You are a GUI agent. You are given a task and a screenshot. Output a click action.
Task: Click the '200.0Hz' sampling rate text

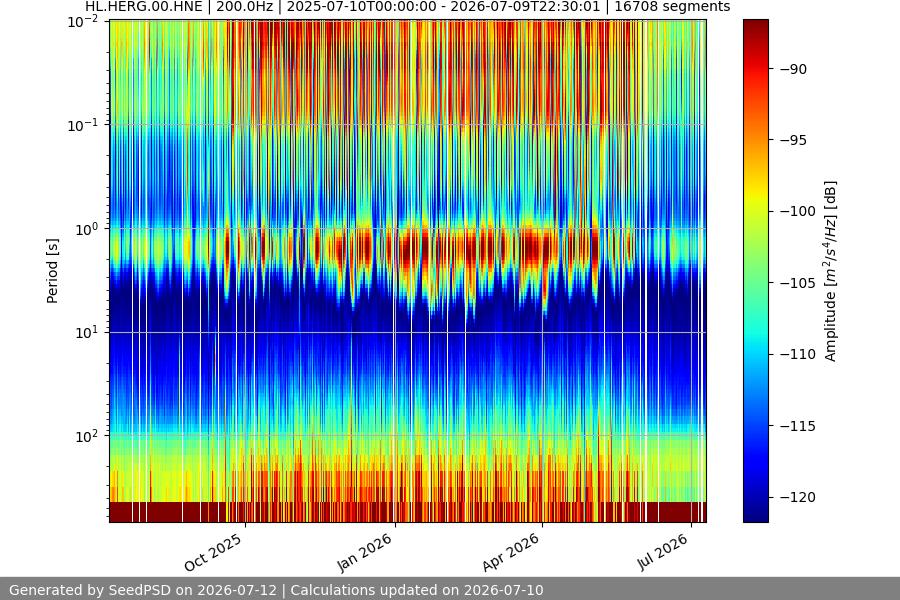tap(245, 7)
